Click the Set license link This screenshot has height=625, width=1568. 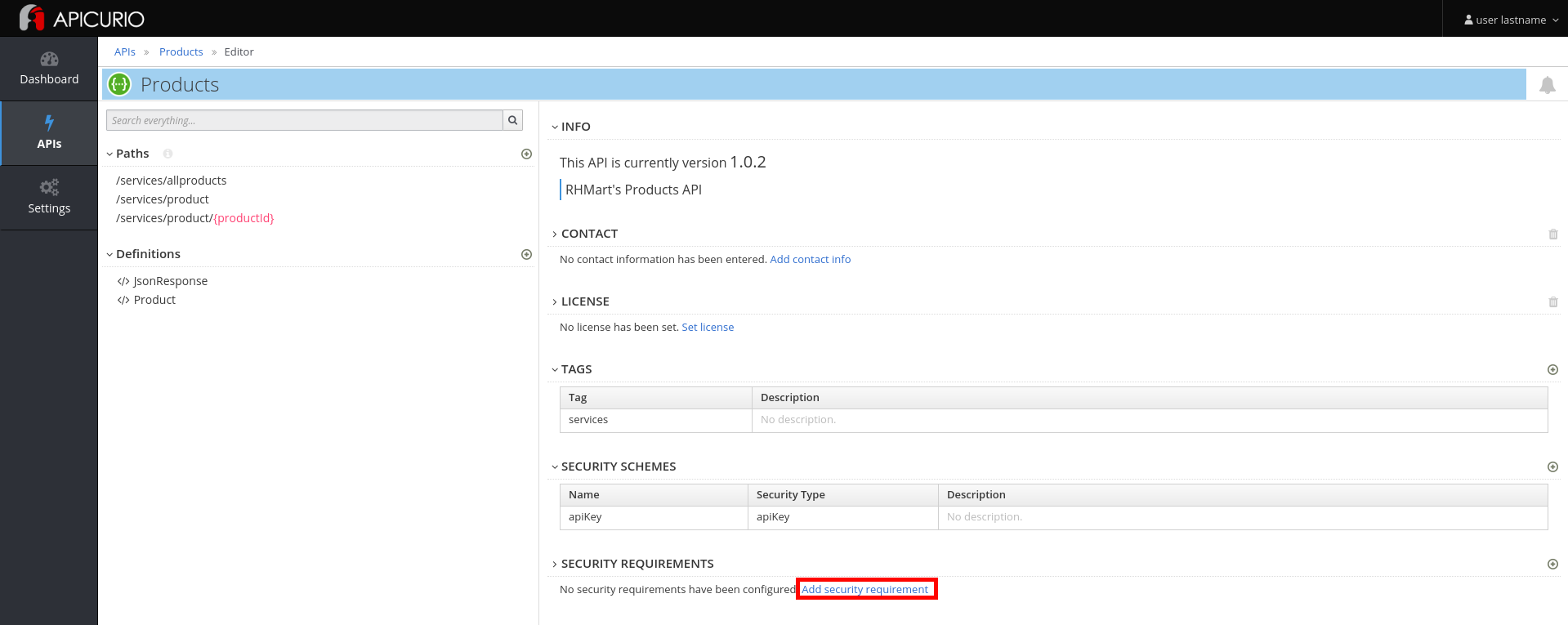pos(708,327)
